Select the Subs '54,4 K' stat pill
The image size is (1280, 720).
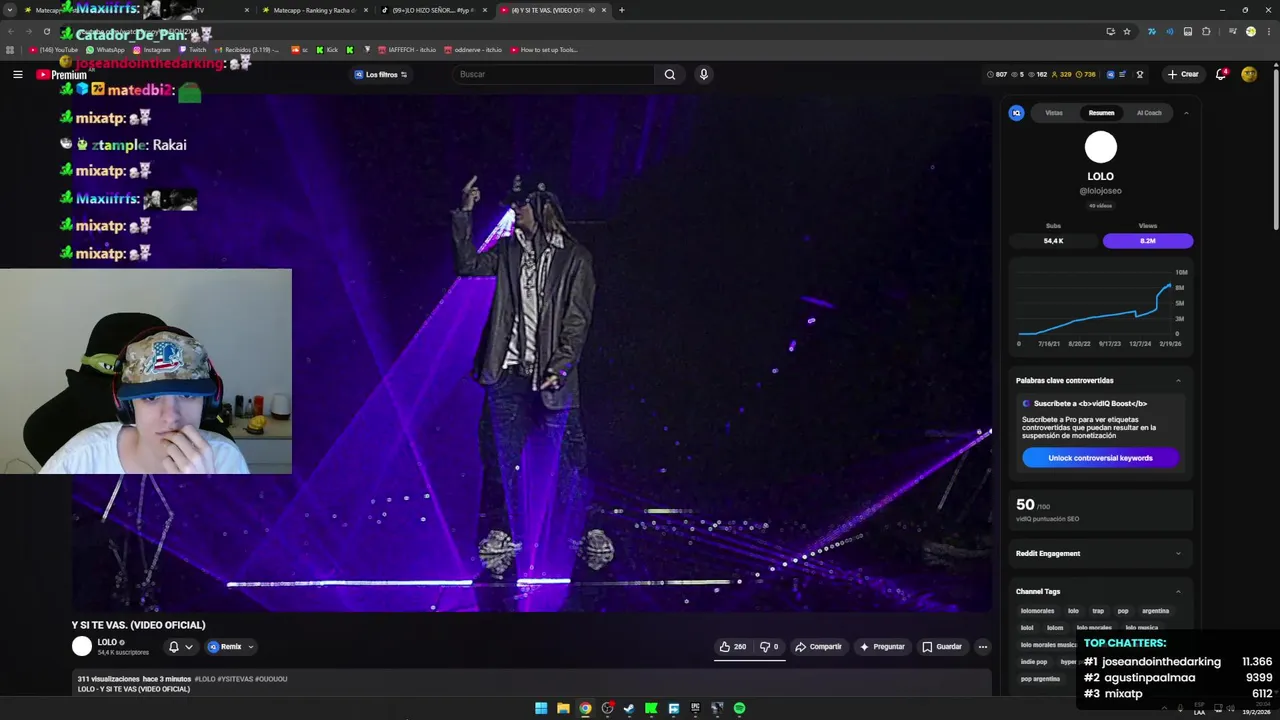point(1053,241)
